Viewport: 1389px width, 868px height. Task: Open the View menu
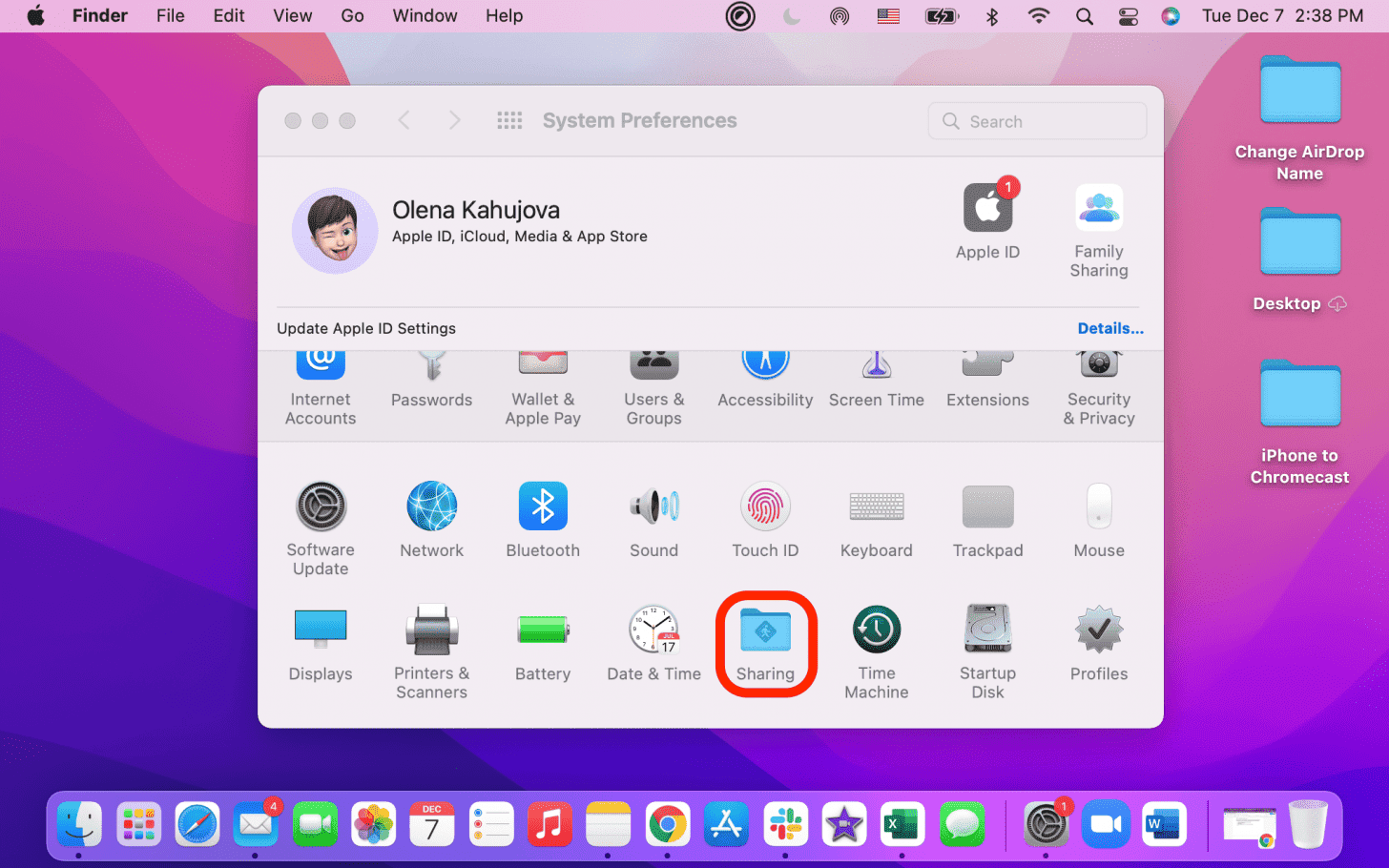coord(292,16)
